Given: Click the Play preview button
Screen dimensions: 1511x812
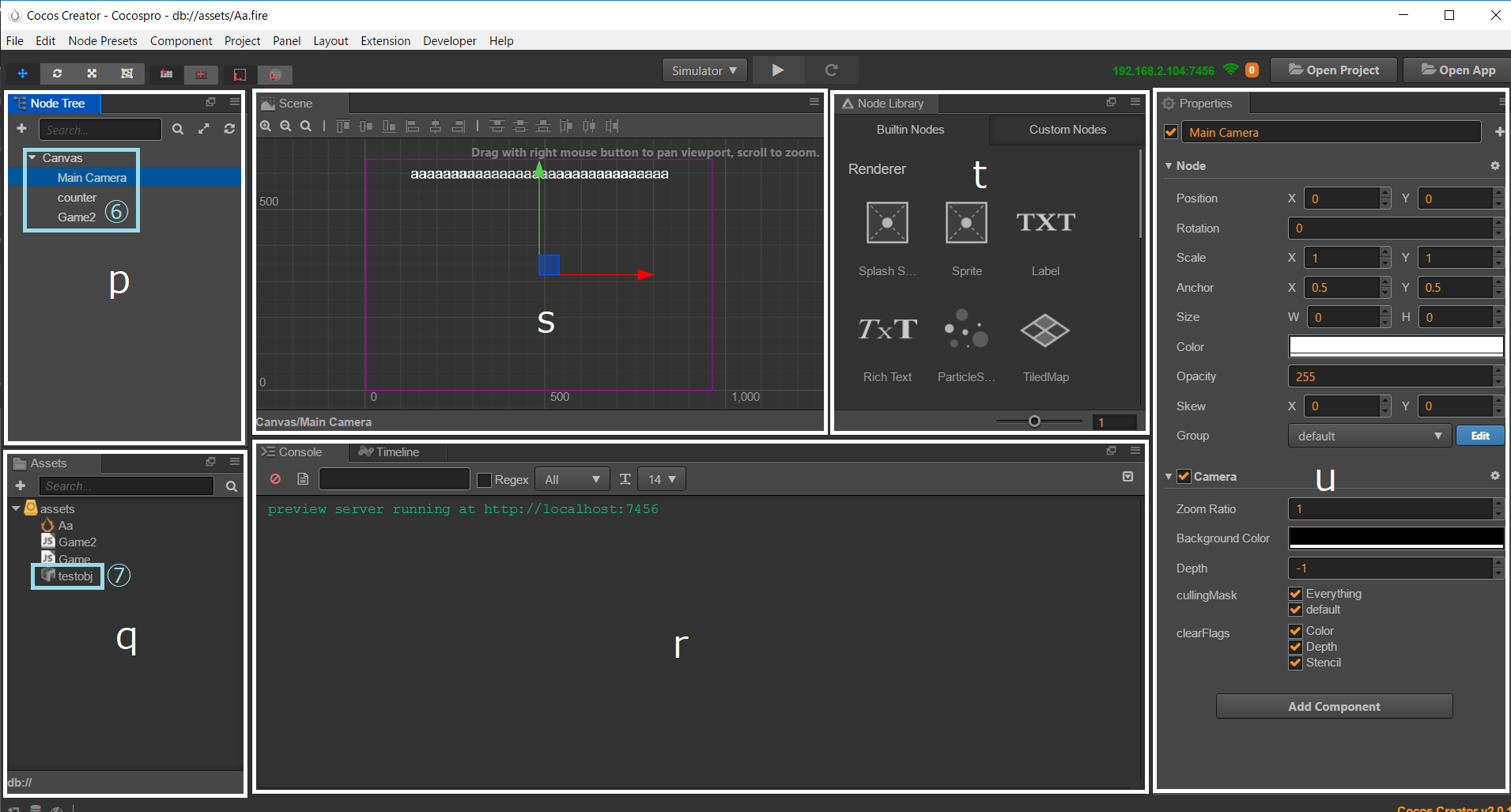Looking at the screenshot, I should [x=777, y=70].
